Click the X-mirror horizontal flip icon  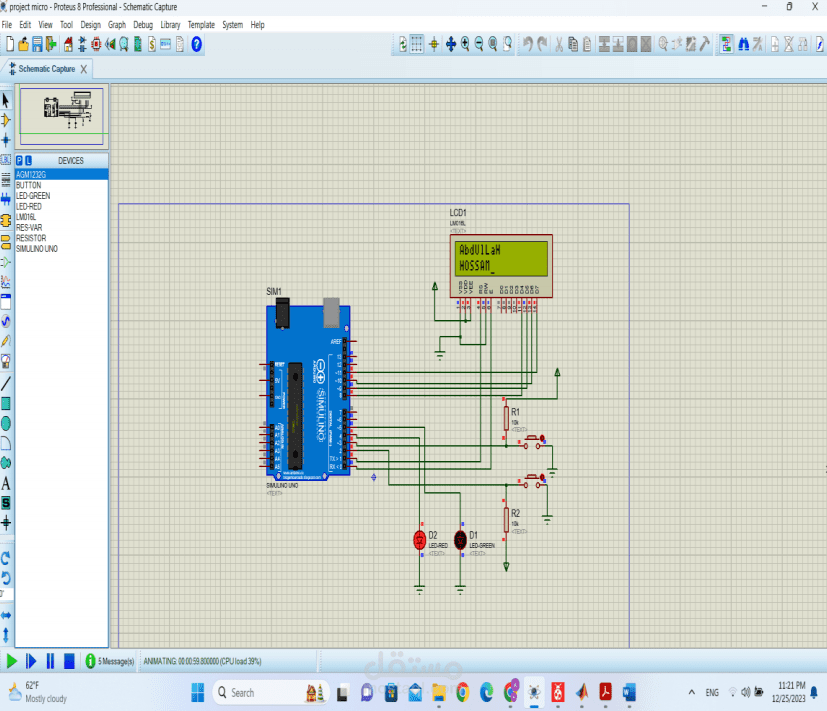click(x=6, y=615)
